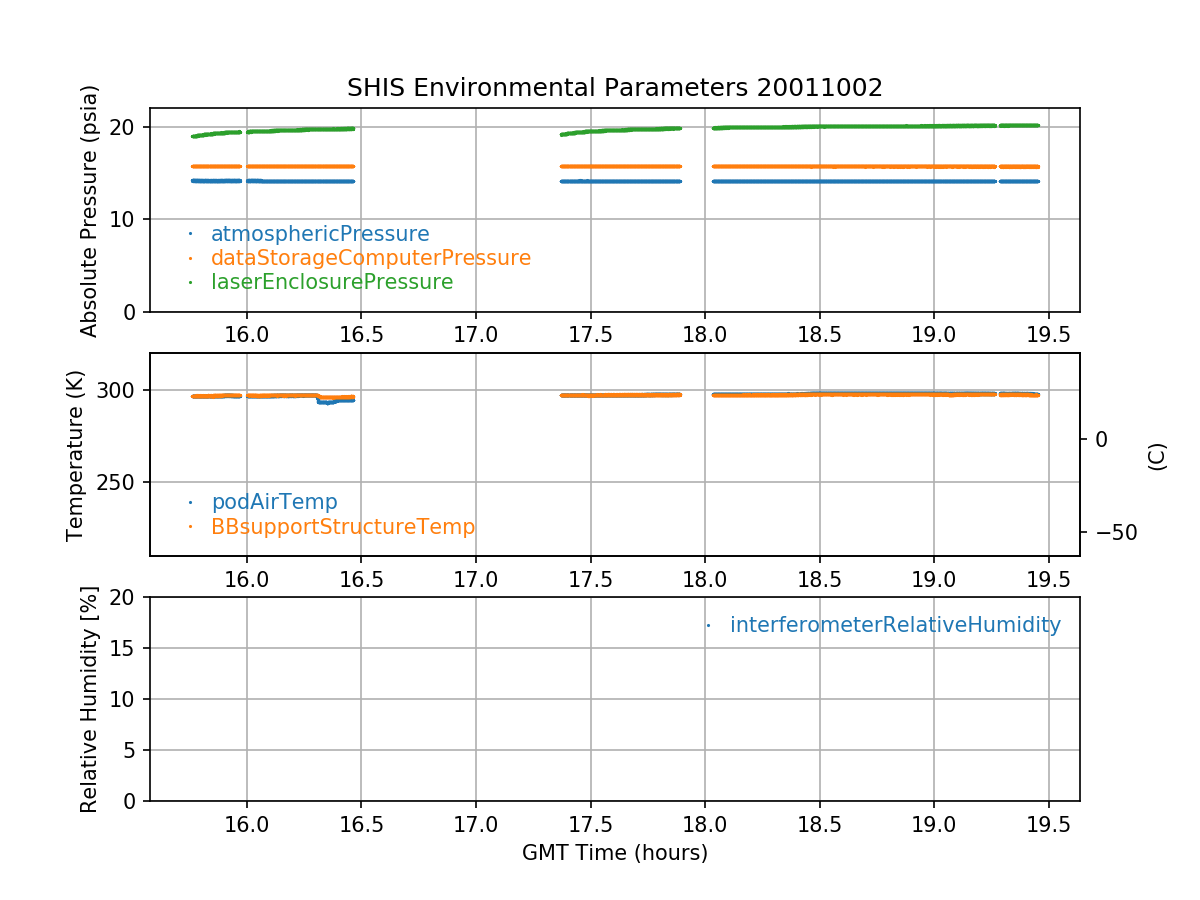
Task: Click the laserEnclosurePressure legend label
Action: point(331,282)
